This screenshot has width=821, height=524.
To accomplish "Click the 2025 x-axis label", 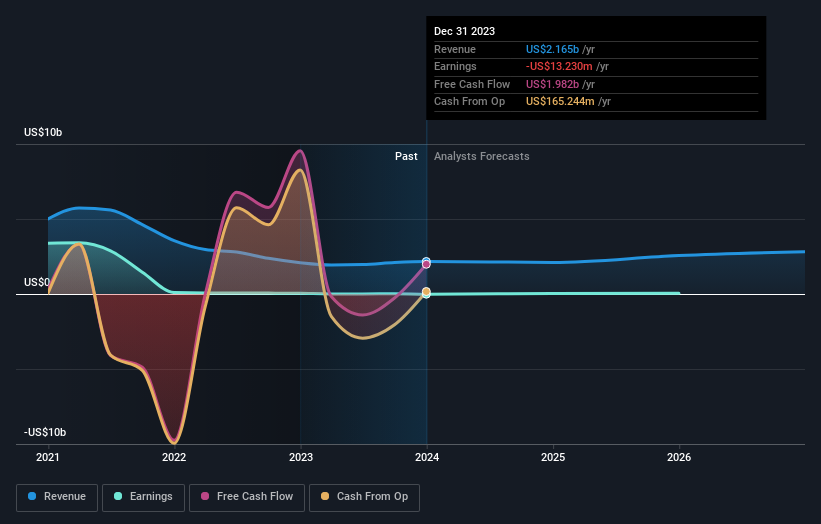I will point(553,457).
